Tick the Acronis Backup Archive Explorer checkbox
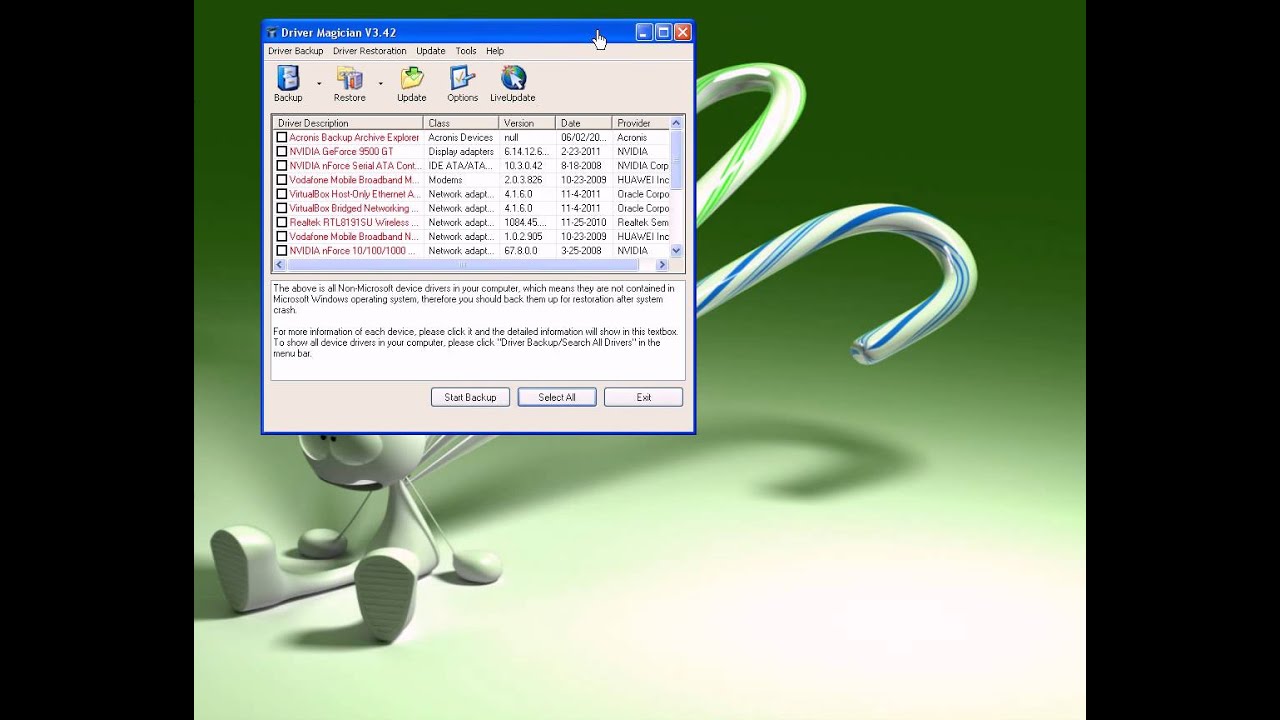 tap(282, 138)
